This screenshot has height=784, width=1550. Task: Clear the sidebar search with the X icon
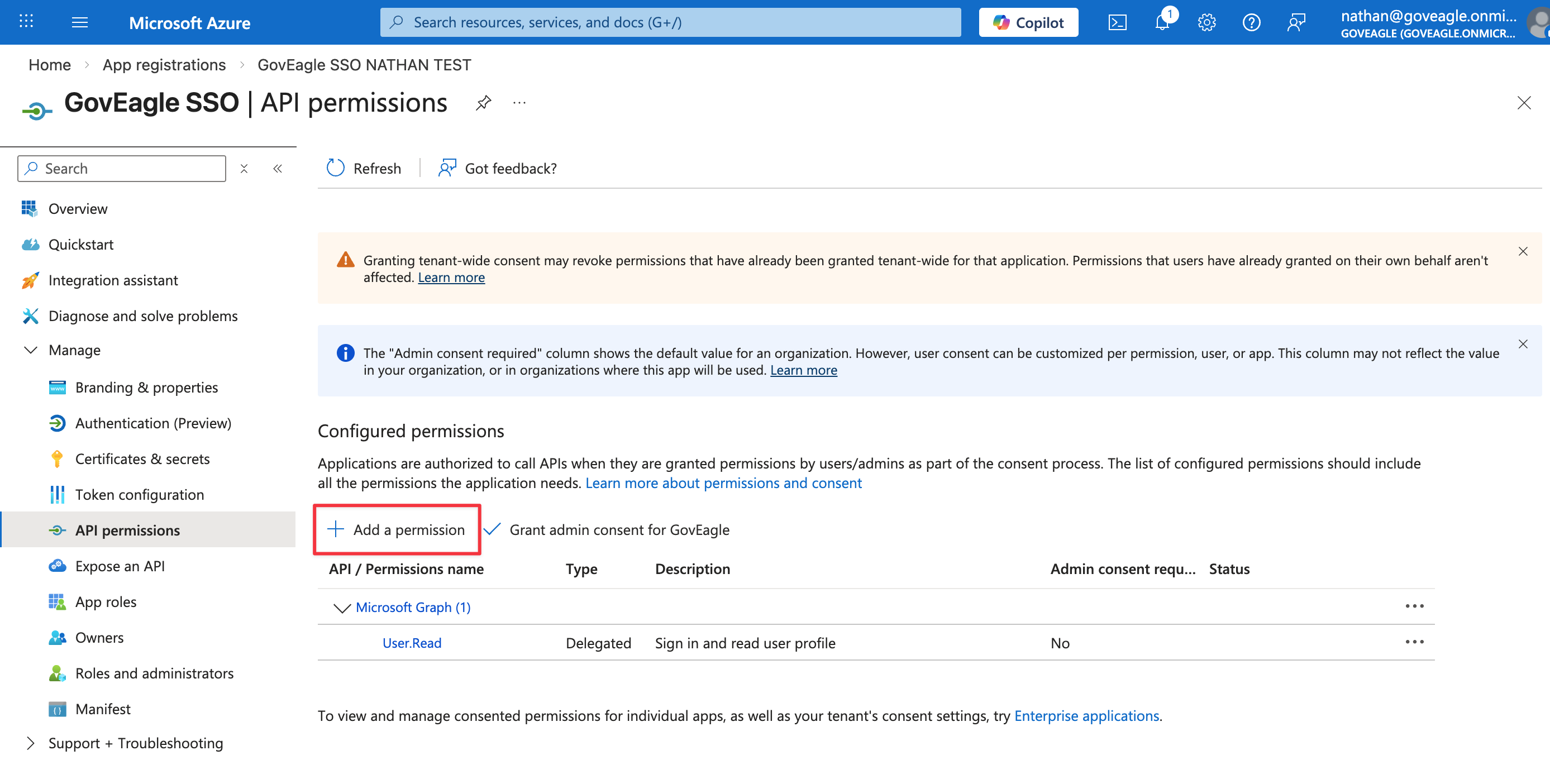[244, 169]
